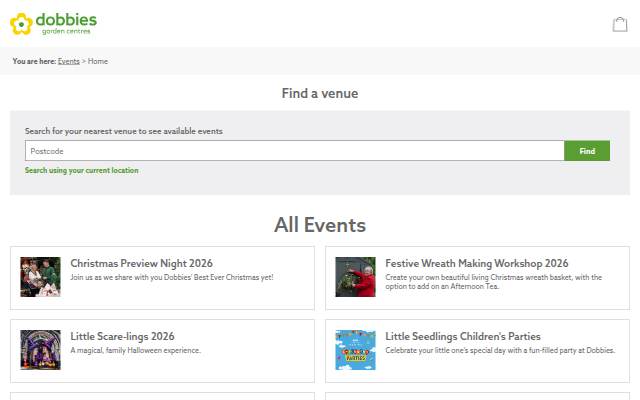
Task: Follow the Events breadcrumb link
Action: point(69,61)
